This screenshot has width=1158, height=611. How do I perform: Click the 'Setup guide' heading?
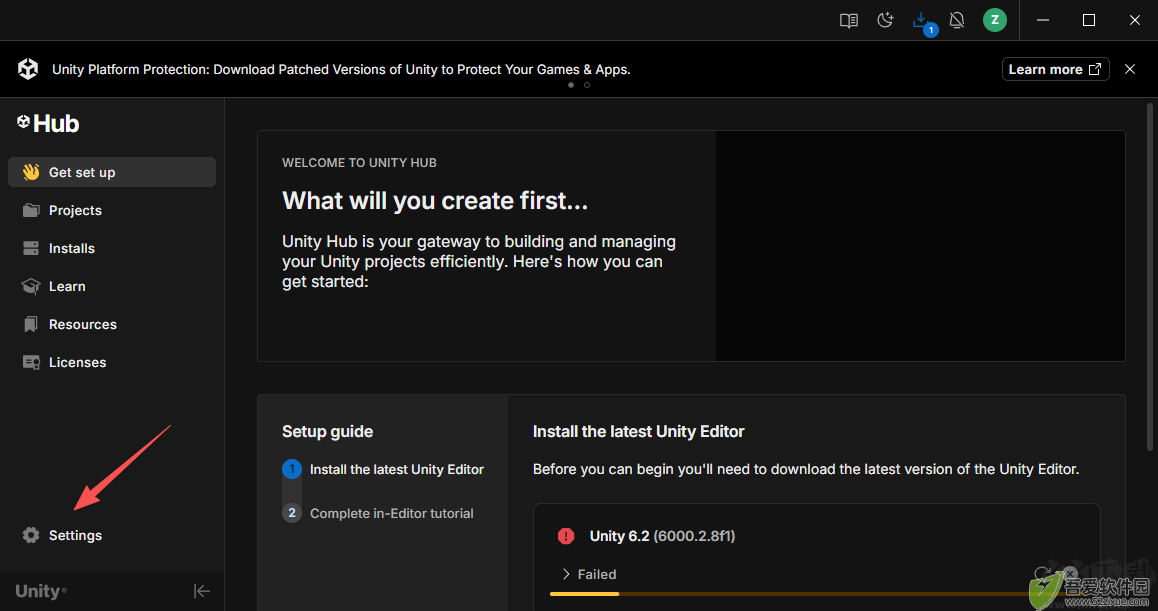327,431
